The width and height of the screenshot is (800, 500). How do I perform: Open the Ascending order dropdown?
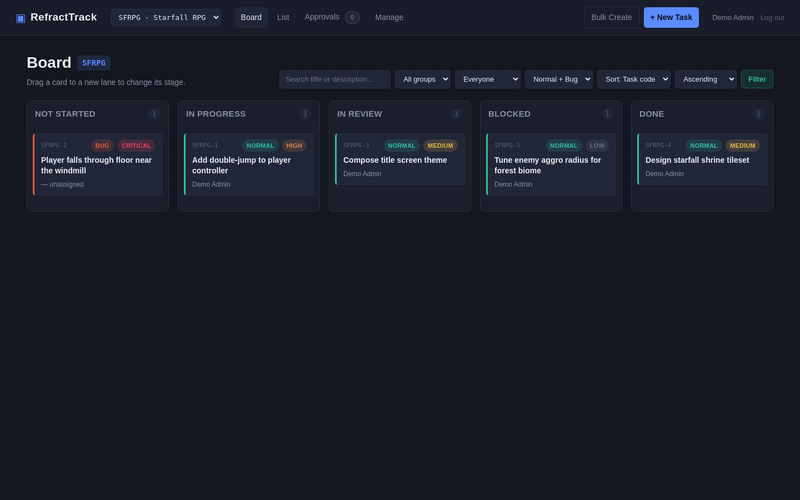click(x=706, y=79)
